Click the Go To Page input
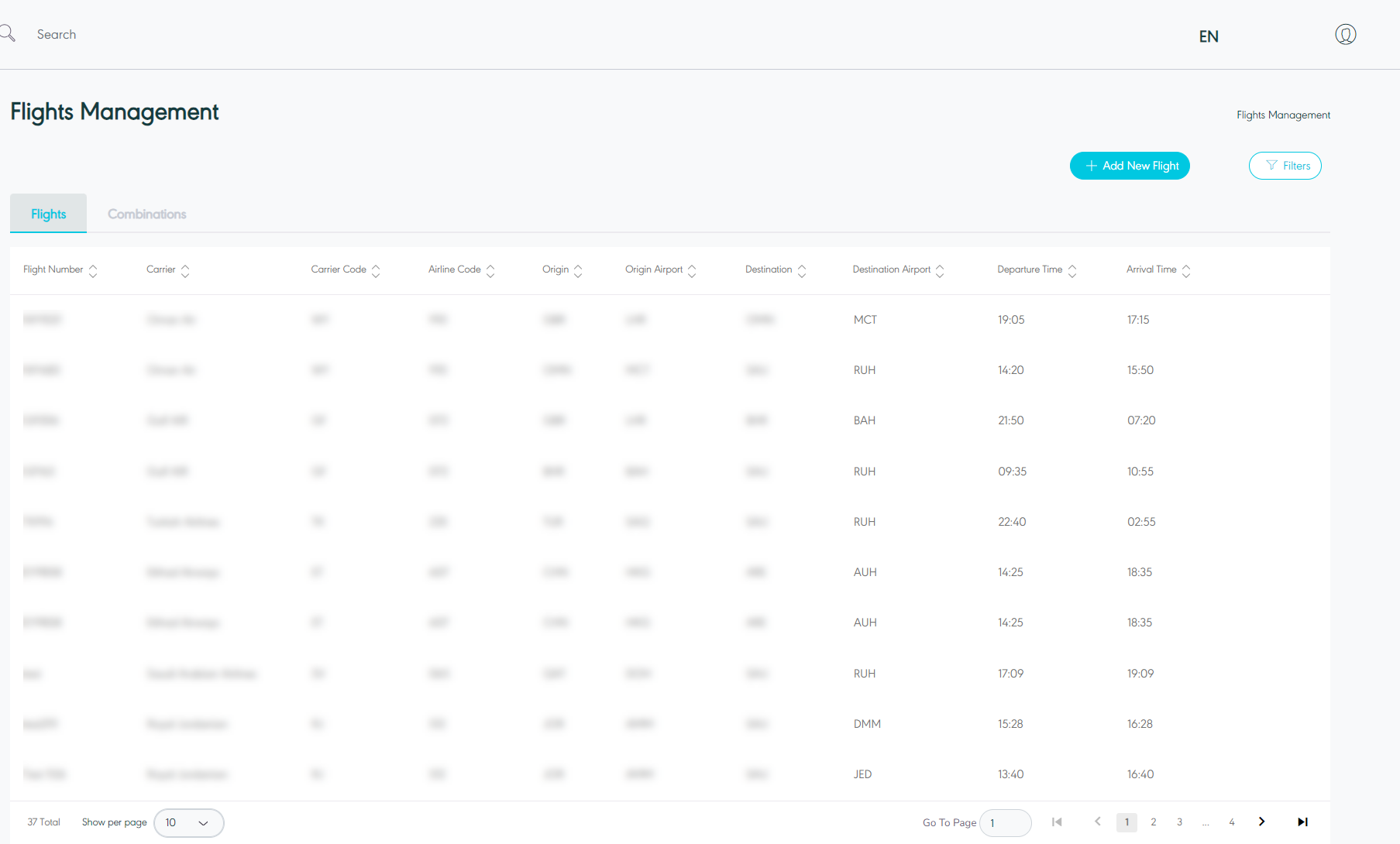Viewport: 1400px width, 844px height. (x=1006, y=822)
